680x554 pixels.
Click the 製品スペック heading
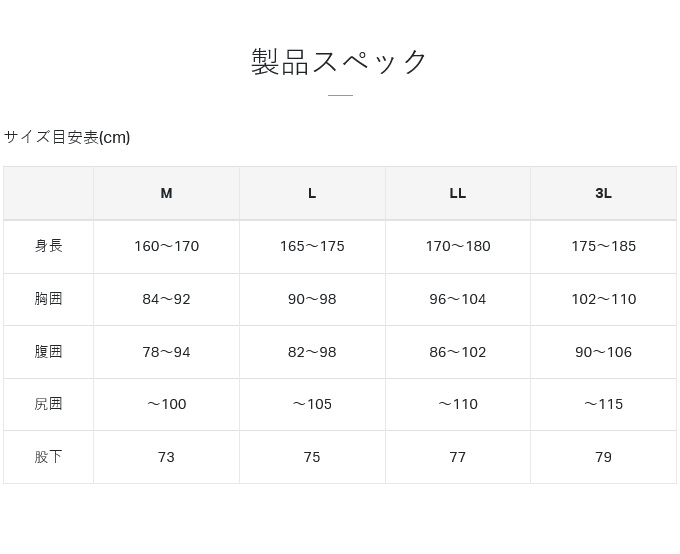click(x=340, y=62)
